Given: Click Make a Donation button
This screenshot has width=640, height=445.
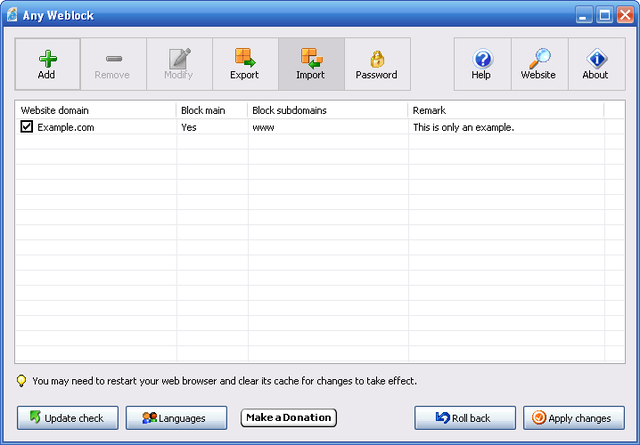Looking at the screenshot, I should point(289,418).
